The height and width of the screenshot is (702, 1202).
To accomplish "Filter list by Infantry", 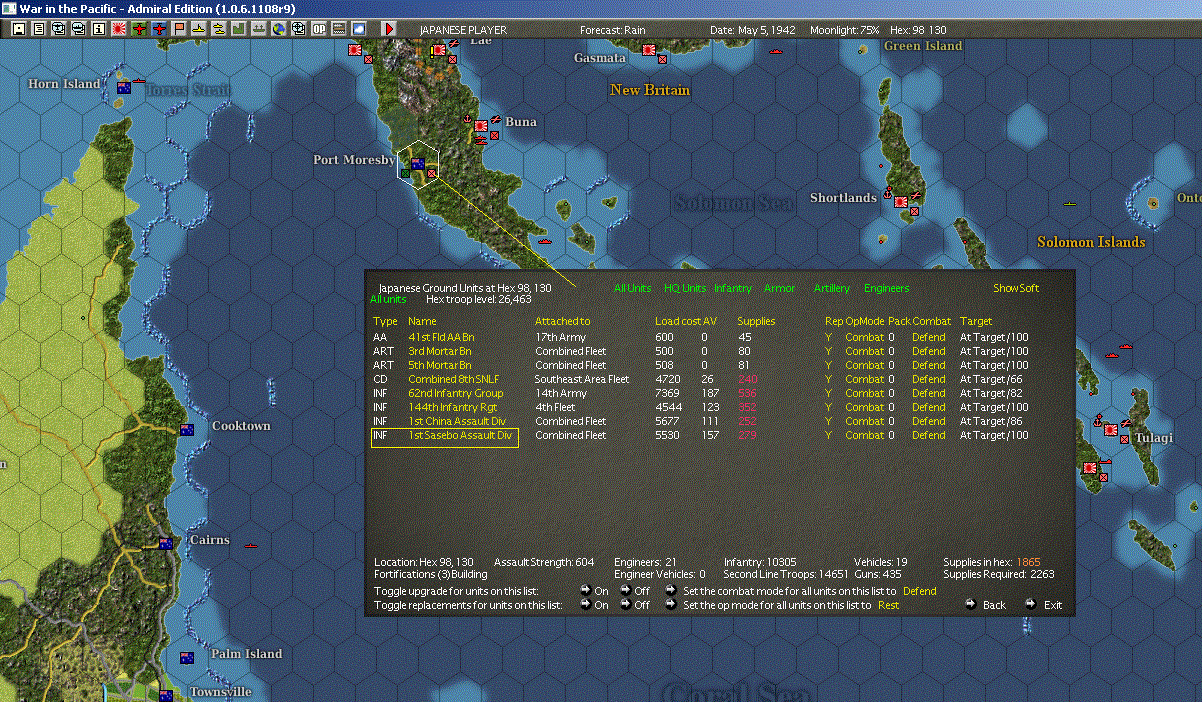I will tap(733, 288).
